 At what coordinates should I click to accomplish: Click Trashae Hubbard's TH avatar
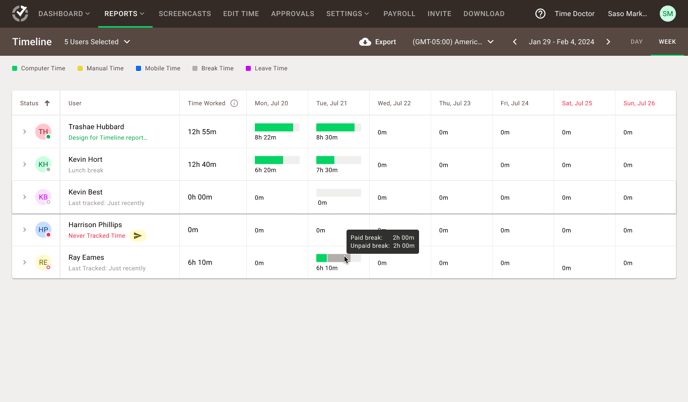point(43,132)
